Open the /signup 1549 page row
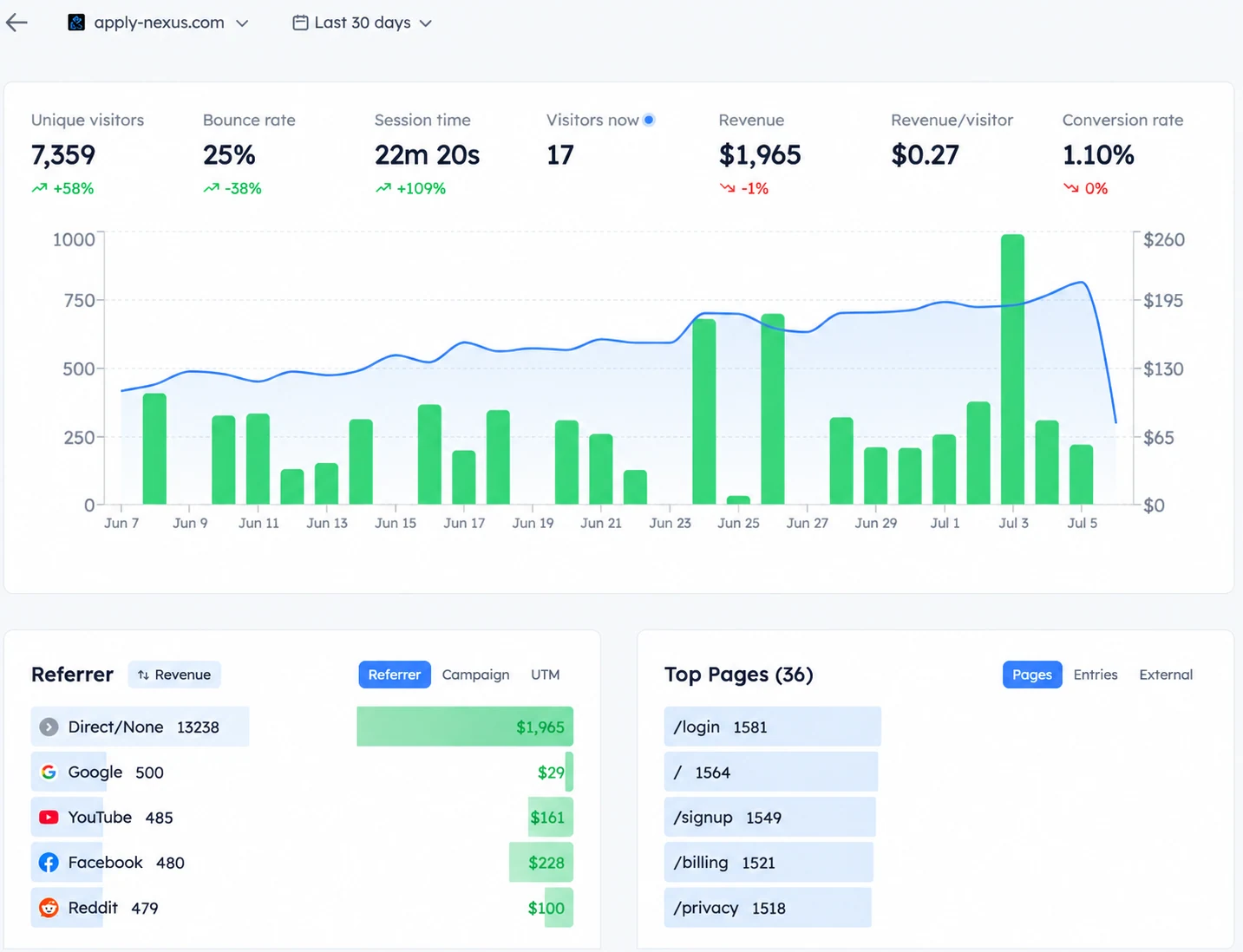Screen dimensions: 1243x952 pos(770,817)
